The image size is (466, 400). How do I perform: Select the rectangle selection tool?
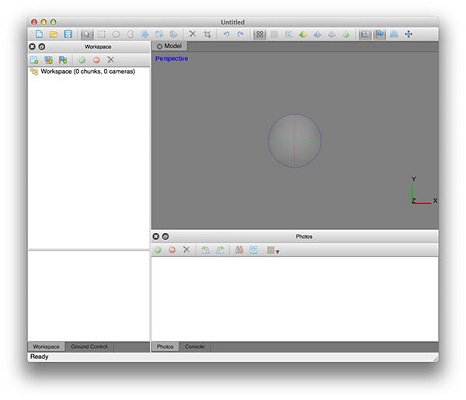pos(102,34)
